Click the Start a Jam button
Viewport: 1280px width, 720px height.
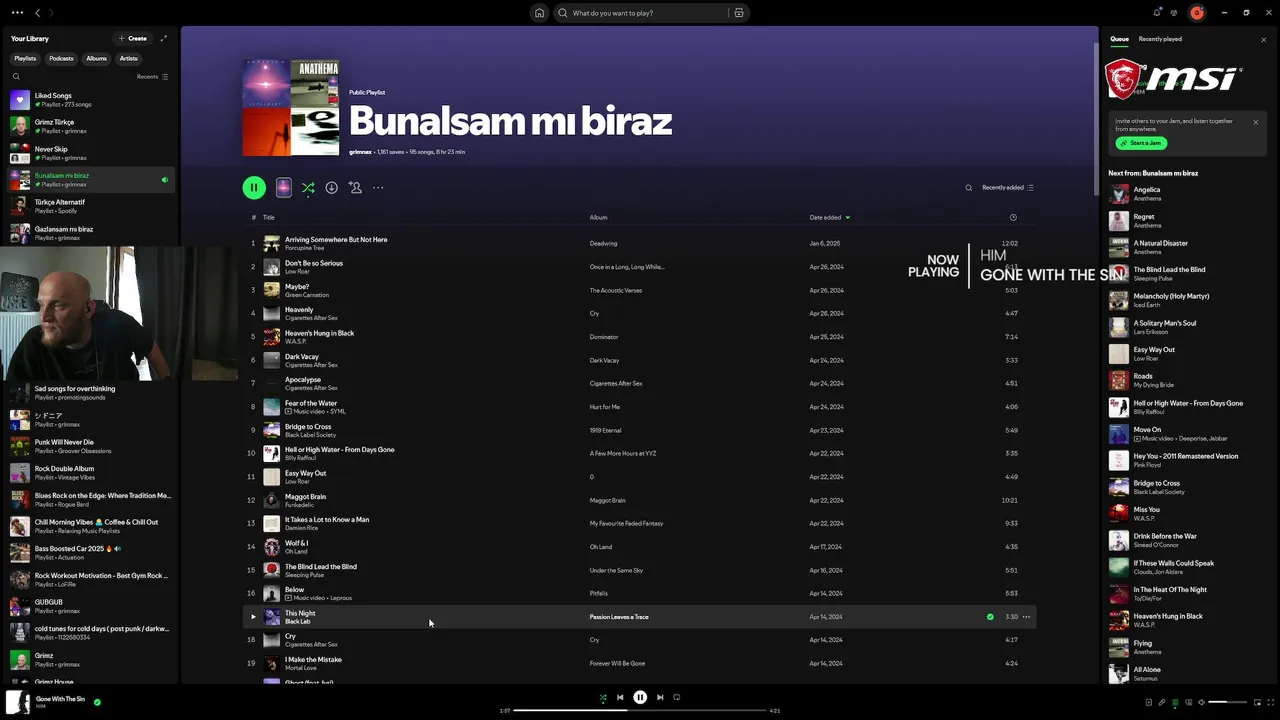[1141, 143]
